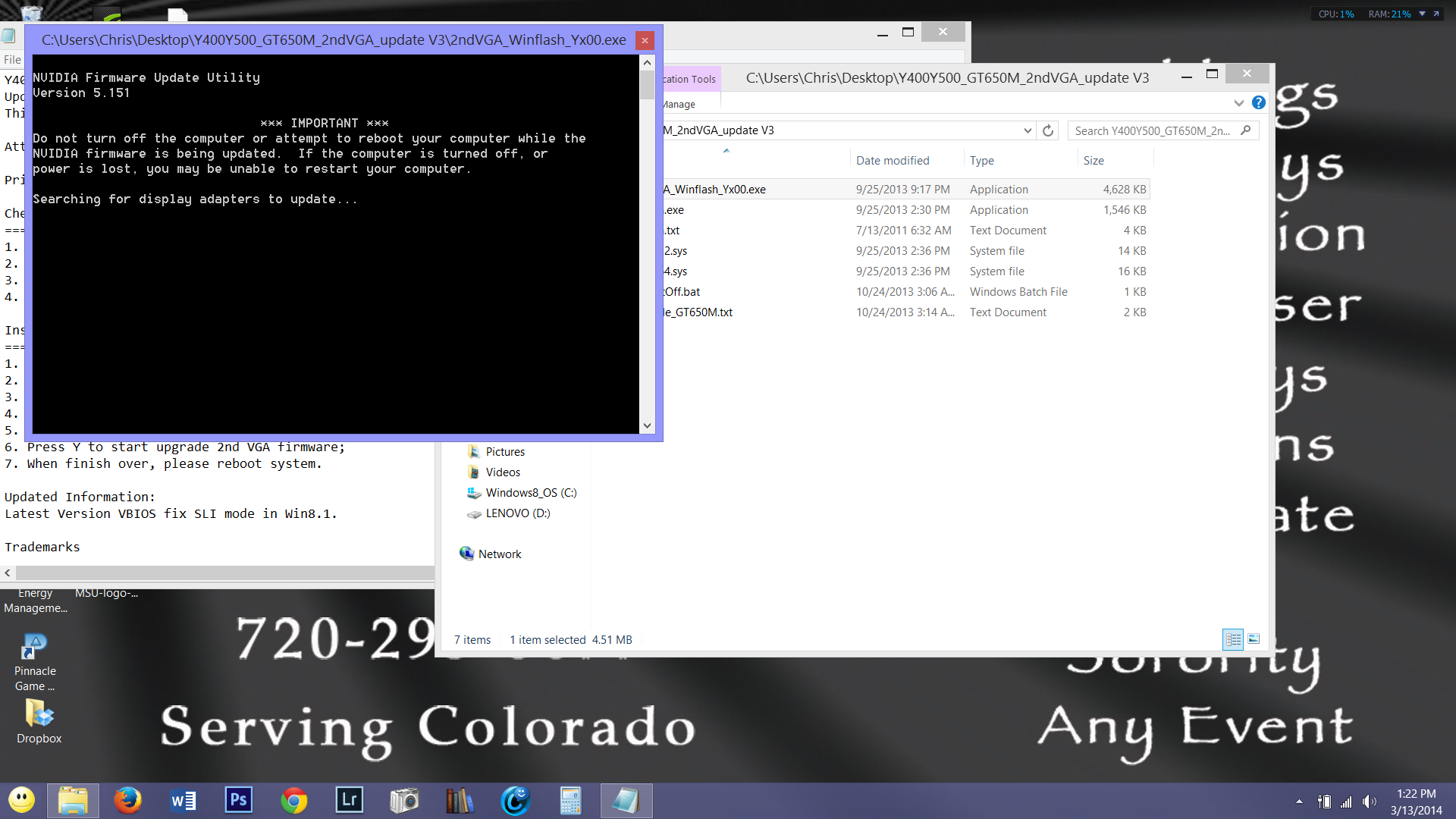
Task: Refresh the Explorer folder view
Action: pyautogui.click(x=1048, y=130)
